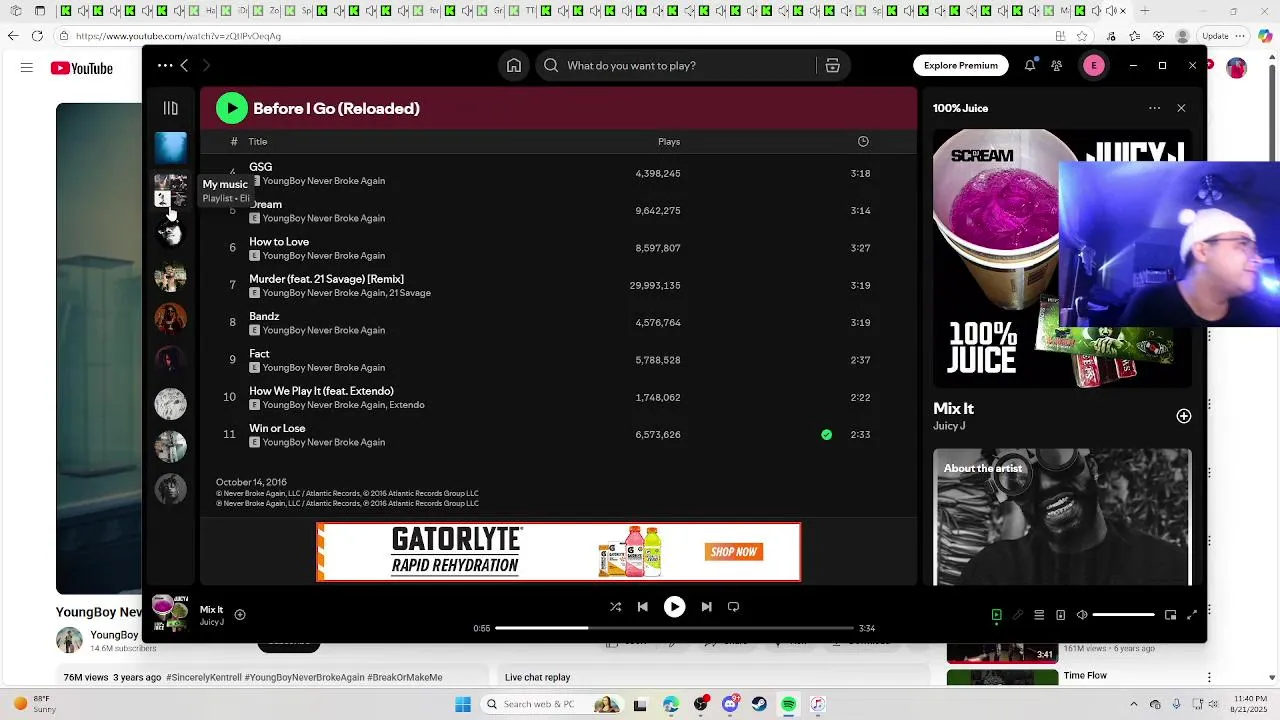
Task: Open the My music playlist thumbnail
Action: [x=170, y=190]
